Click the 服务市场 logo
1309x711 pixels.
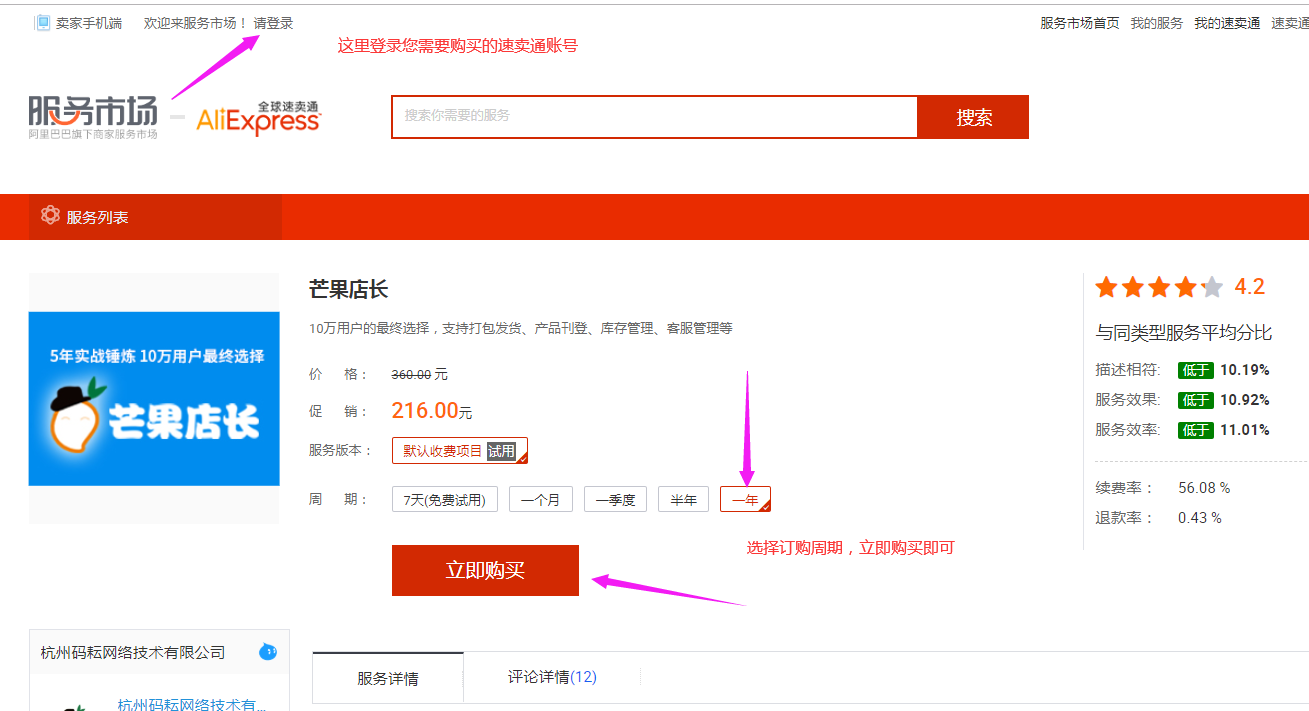pyautogui.click(x=93, y=117)
